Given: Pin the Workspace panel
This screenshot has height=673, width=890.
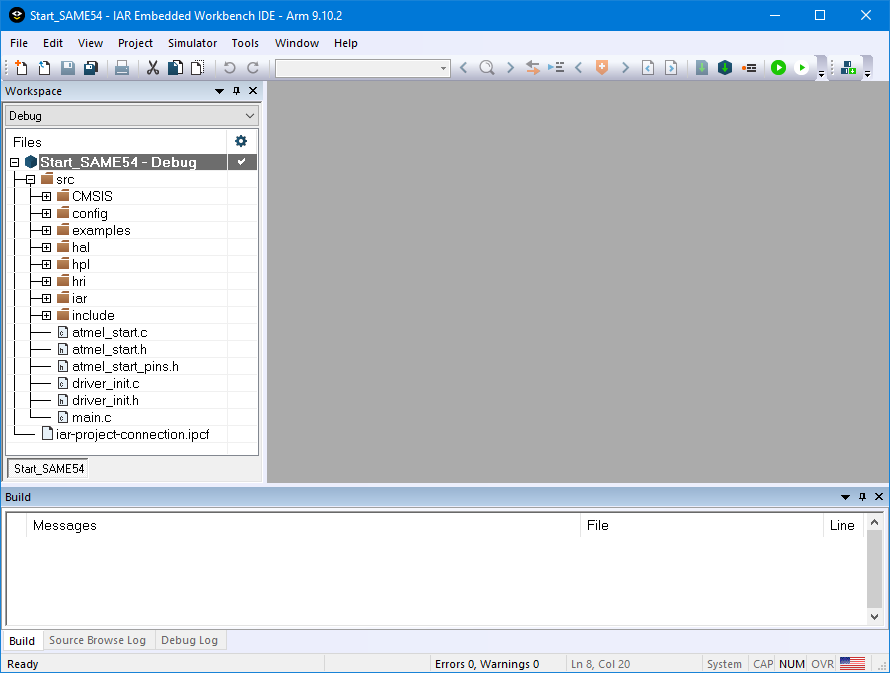Looking at the screenshot, I should [x=237, y=91].
